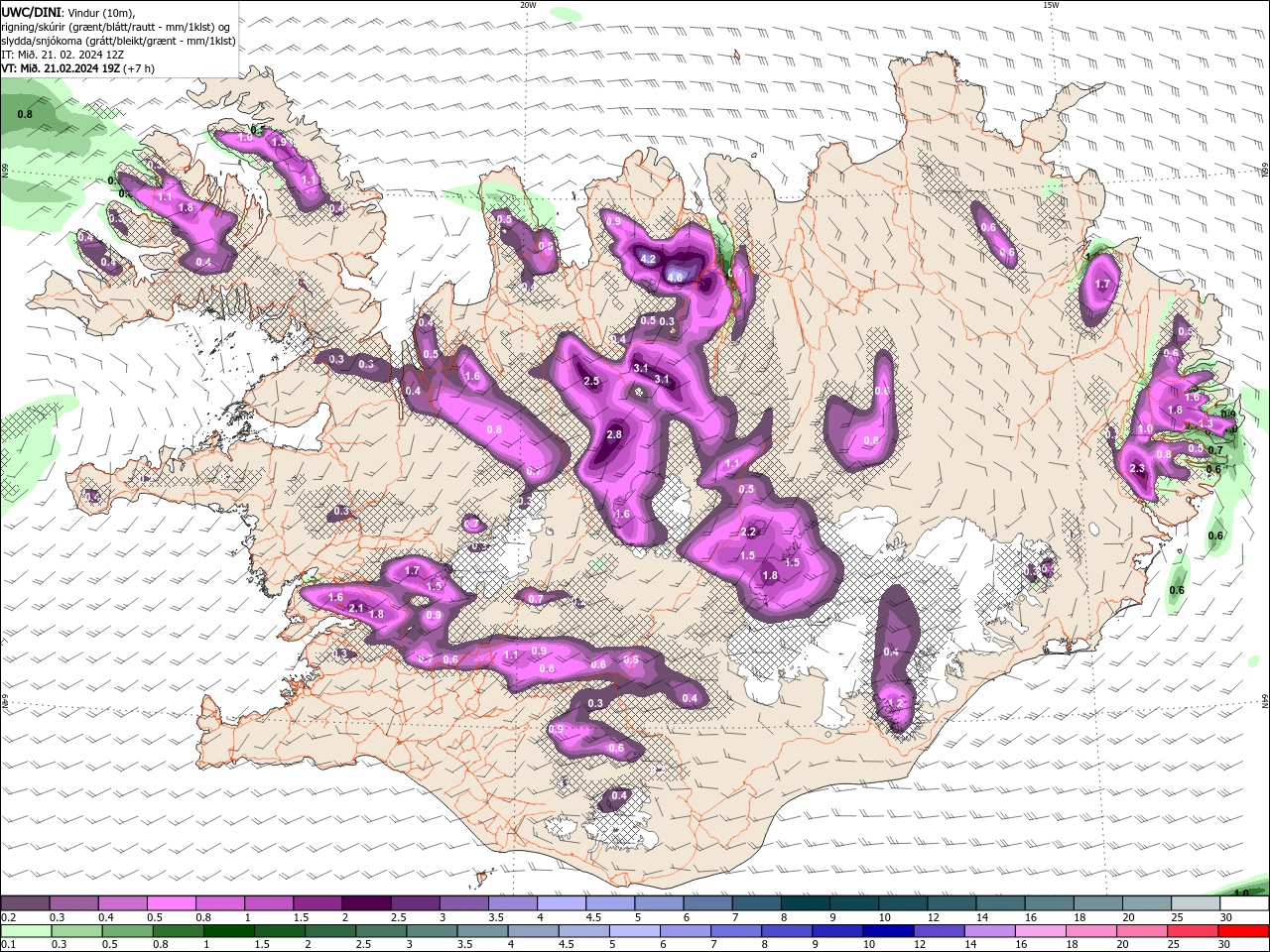Pick the top legend swatch between 0.2 and 0.3

(x=25, y=903)
